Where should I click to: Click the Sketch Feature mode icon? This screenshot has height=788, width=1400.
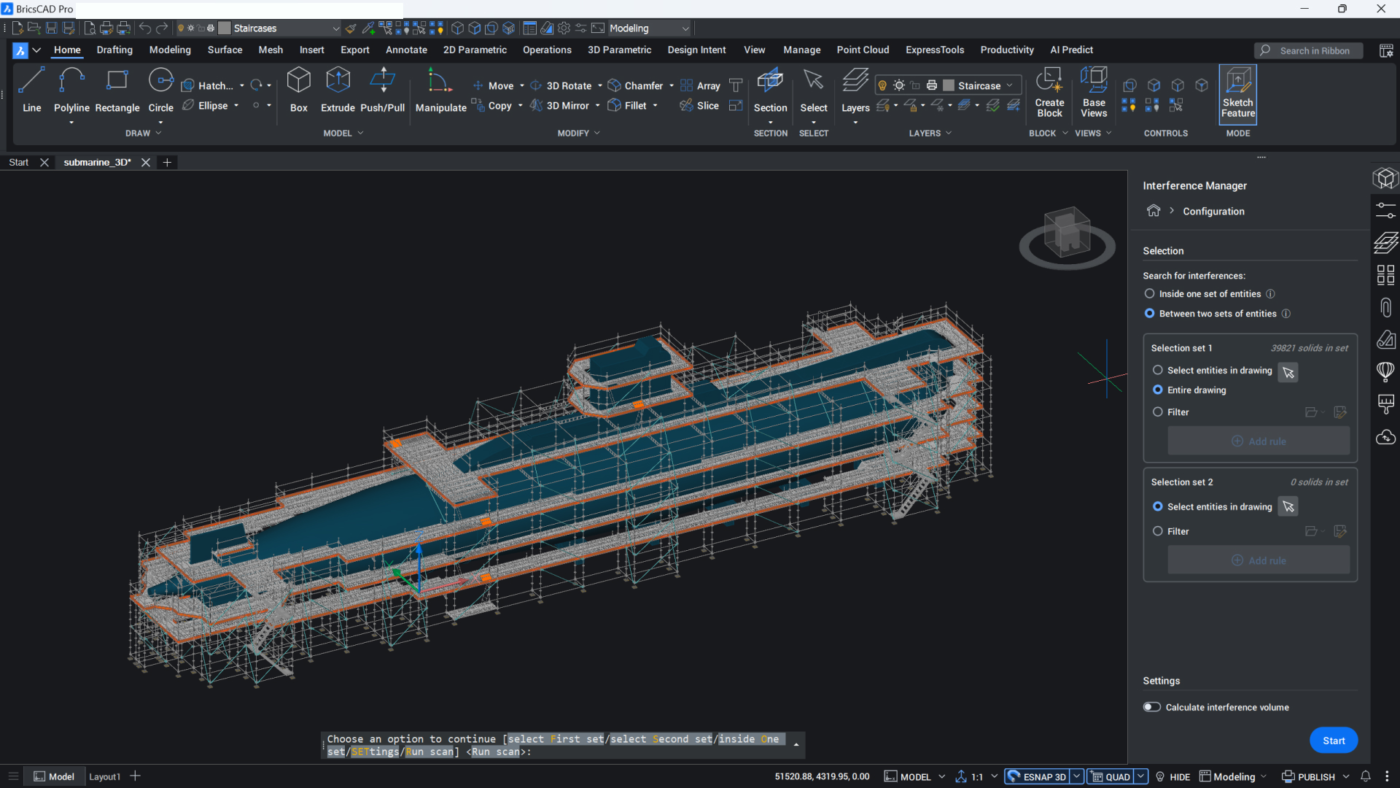(1237, 93)
